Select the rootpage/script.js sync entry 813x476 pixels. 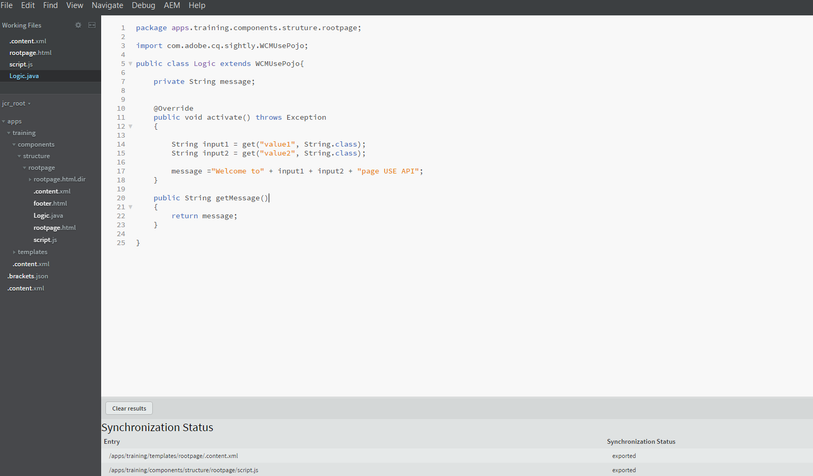click(x=183, y=470)
